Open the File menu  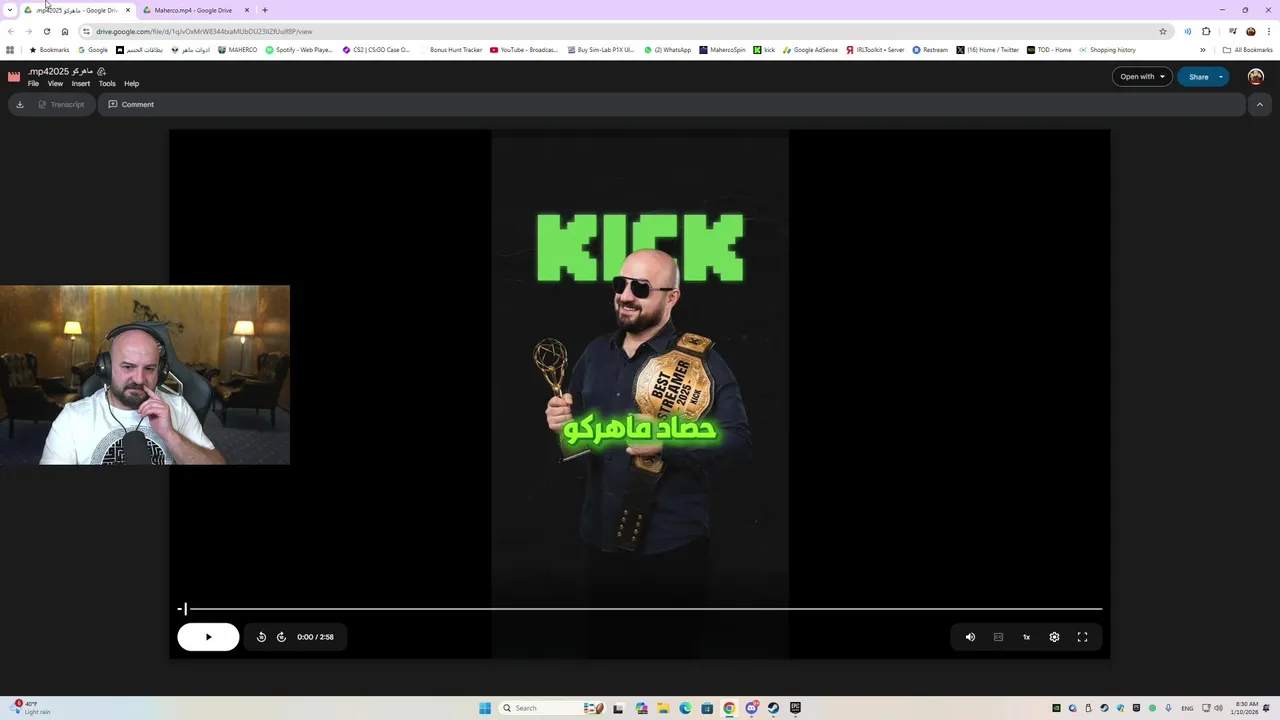(33, 84)
